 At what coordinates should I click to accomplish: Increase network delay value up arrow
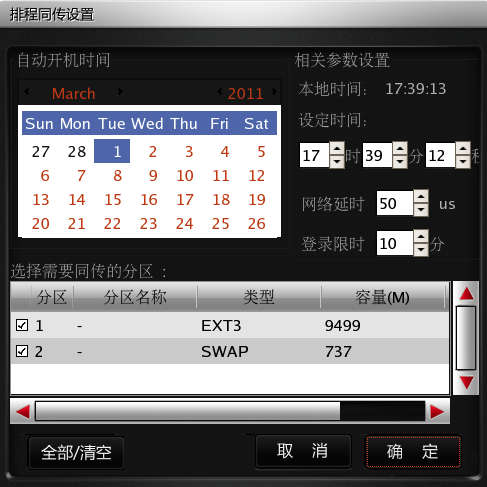(x=421, y=197)
